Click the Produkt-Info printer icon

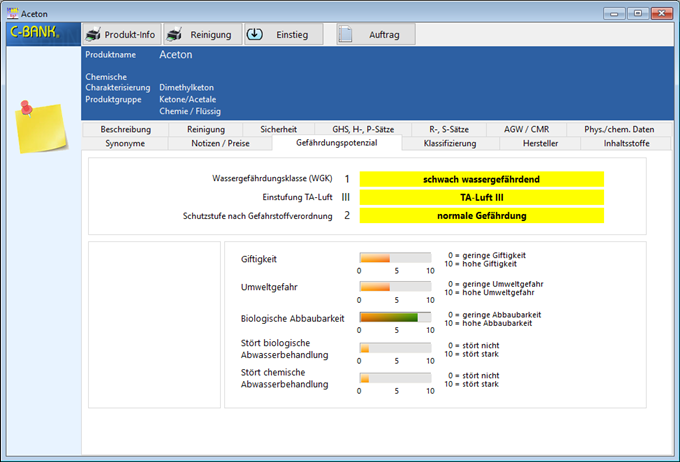pyautogui.click(x=93, y=34)
